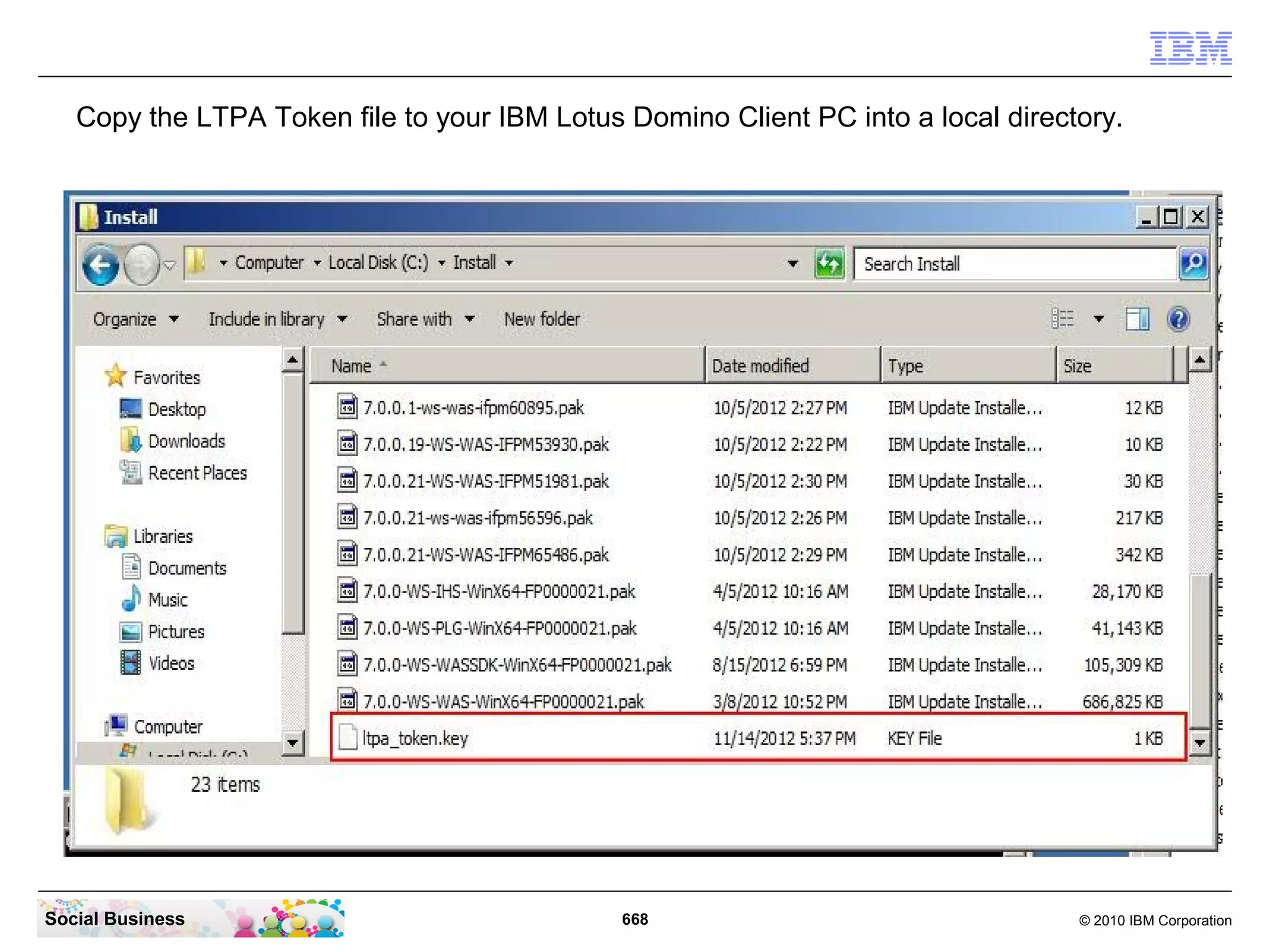Viewport: 1270px width, 952px height.
Task: Click icon of 7.0.0.1-ws-was-ifpm60895.pak
Action: click(347, 407)
